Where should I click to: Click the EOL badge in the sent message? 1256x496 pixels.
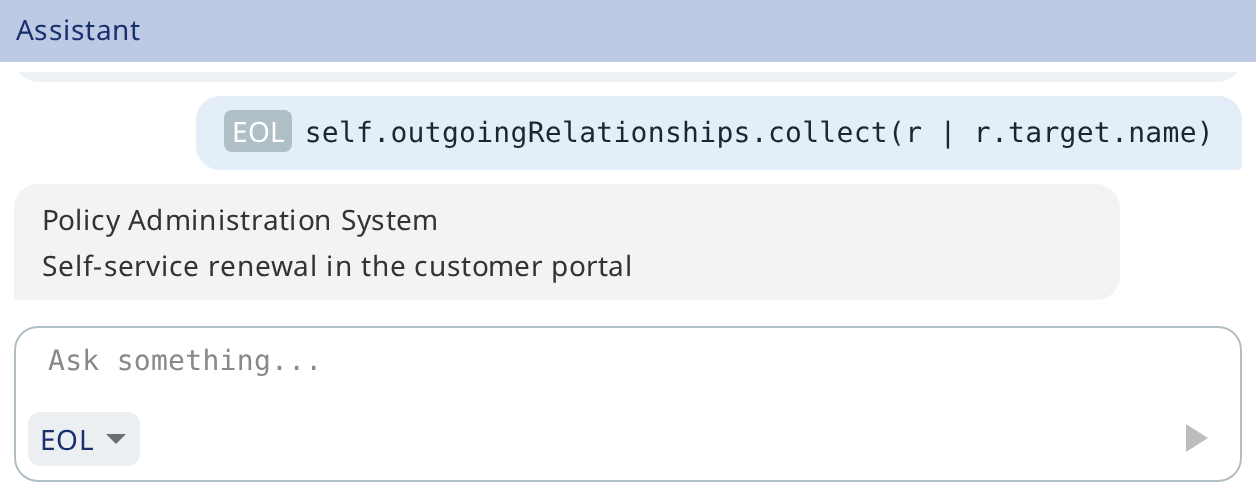coord(258,131)
